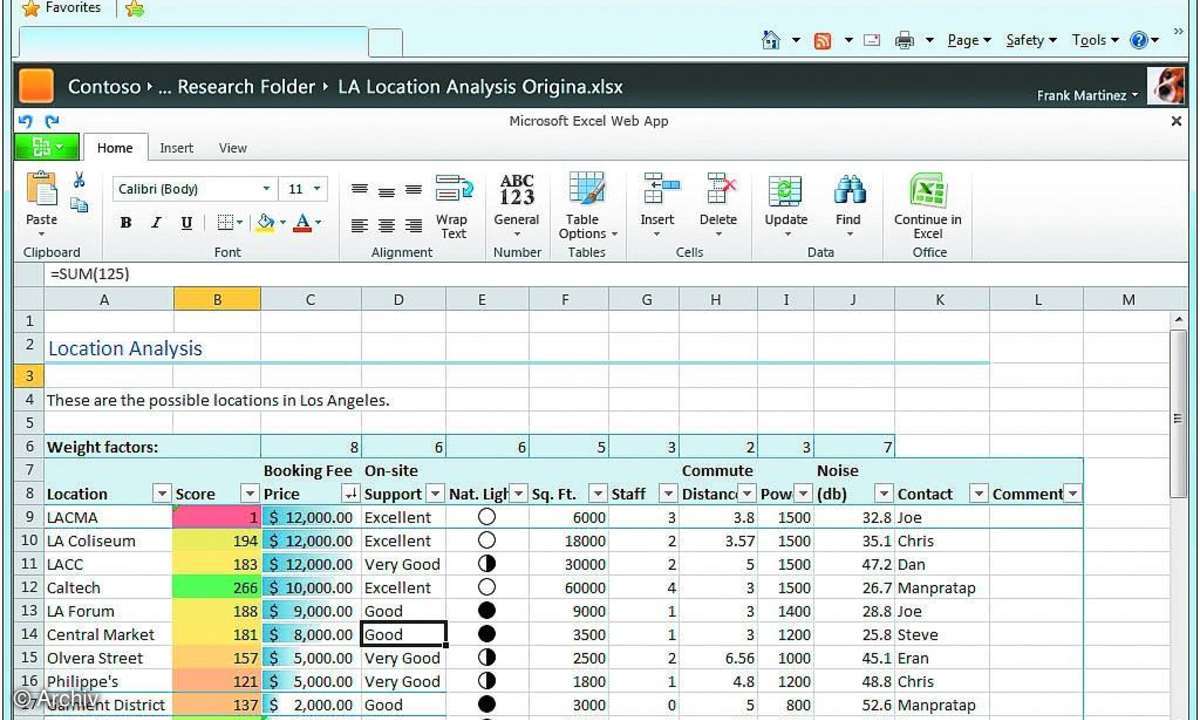Switch to the View ribbon tab
The height and width of the screenshot is (720, 1200).
click(x=232, y=148)
